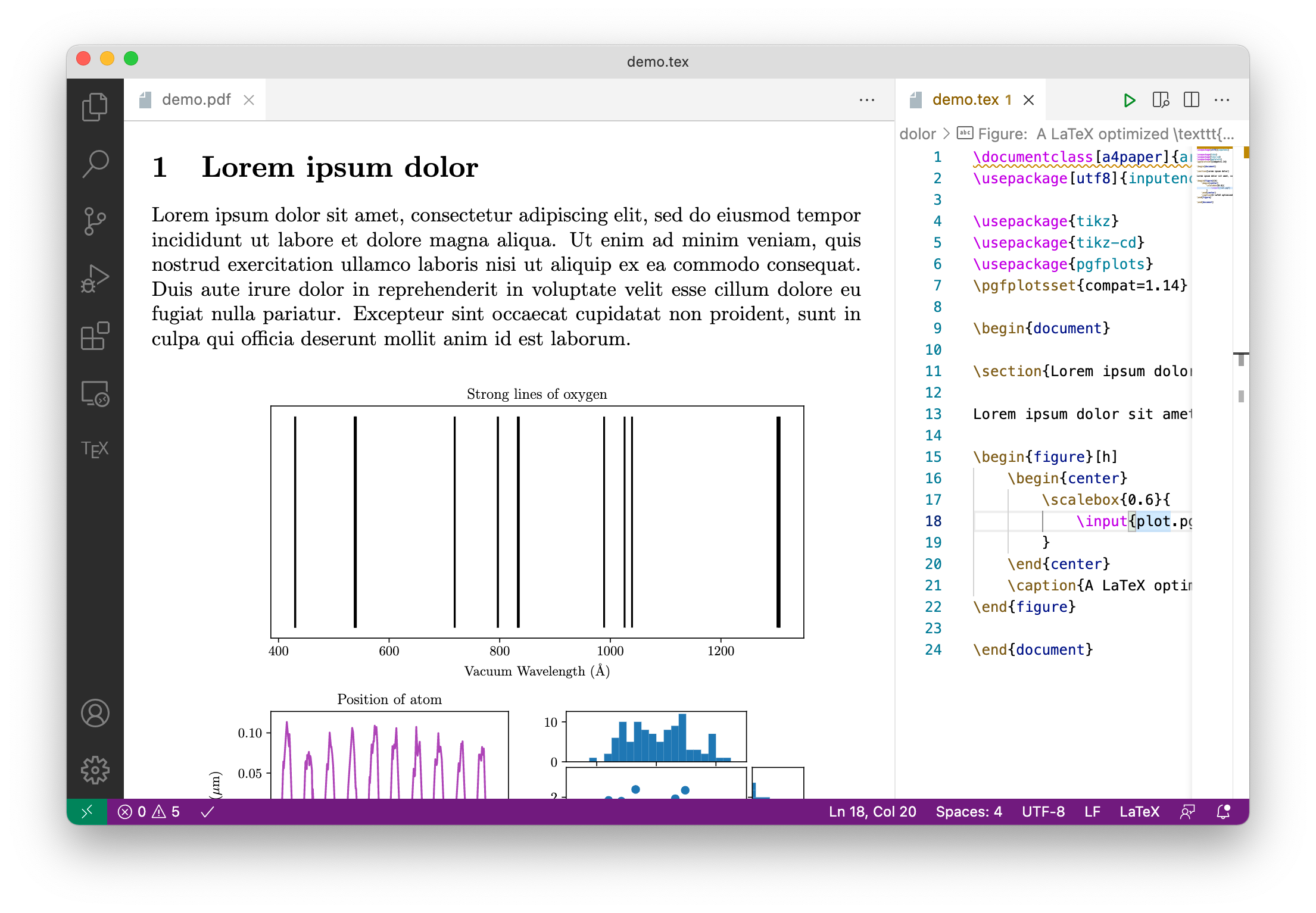Screen dimensions: 1316x913
Task: Go to line via Ln 18, Col 20
Action: (x=872, y=812)
